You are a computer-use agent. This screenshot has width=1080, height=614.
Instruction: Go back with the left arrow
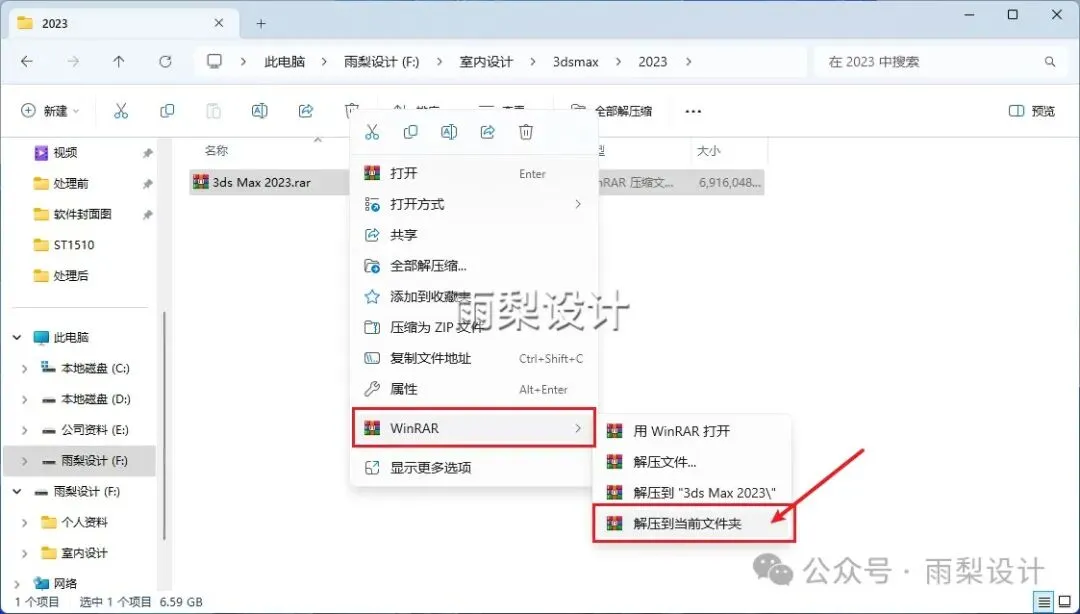coord(27,61)
